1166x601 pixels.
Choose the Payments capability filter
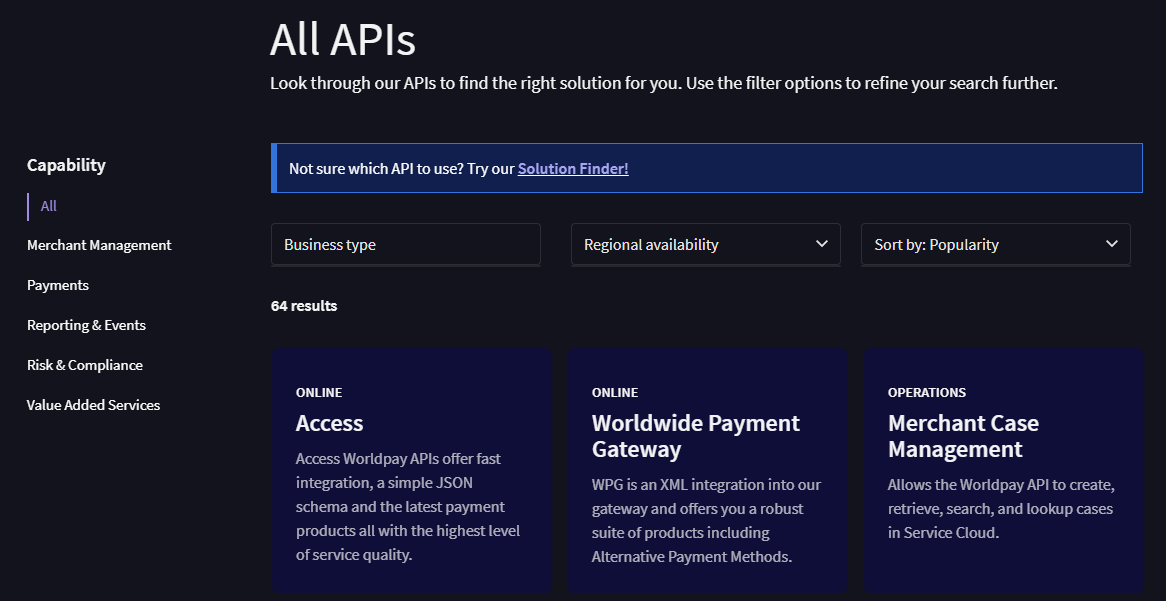(x=58, y=285)
